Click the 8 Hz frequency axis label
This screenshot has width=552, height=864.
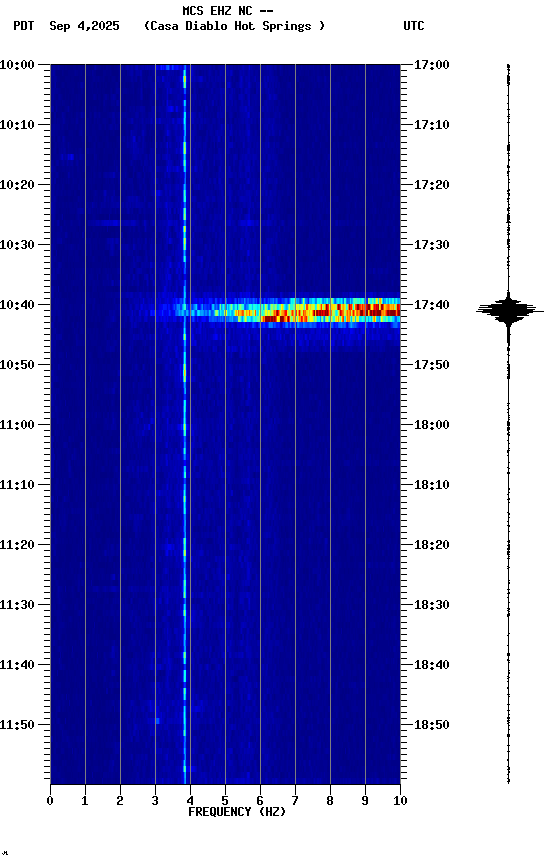tap(330, 801)
